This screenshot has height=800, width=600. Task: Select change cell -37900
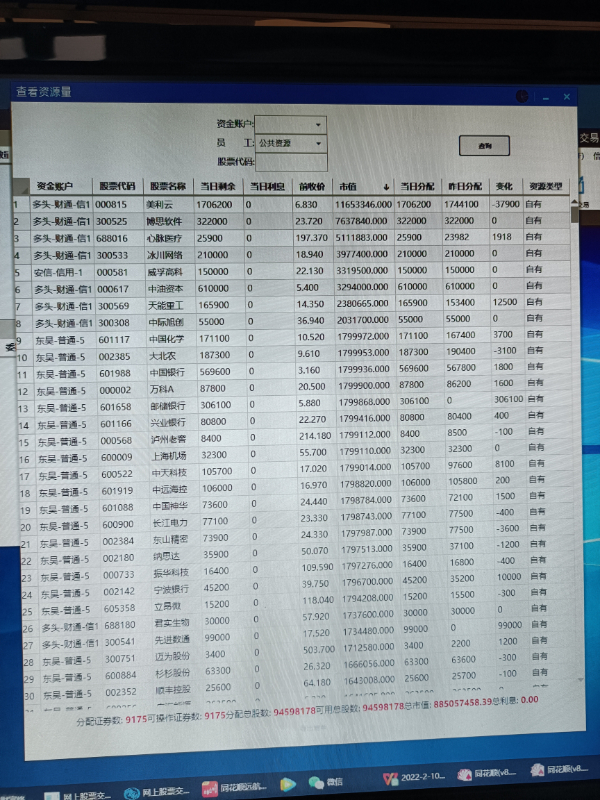(505, 204)
